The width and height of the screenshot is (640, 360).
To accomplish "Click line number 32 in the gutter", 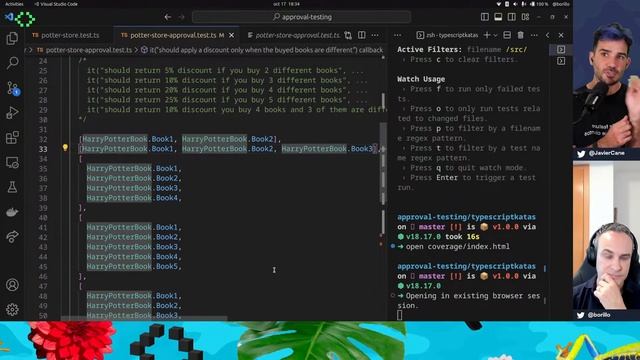I will click(43, 139).
